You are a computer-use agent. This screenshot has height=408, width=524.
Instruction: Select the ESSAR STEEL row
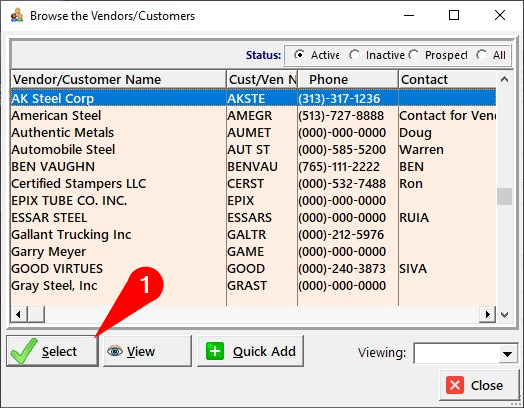click(x=253, y=218)
